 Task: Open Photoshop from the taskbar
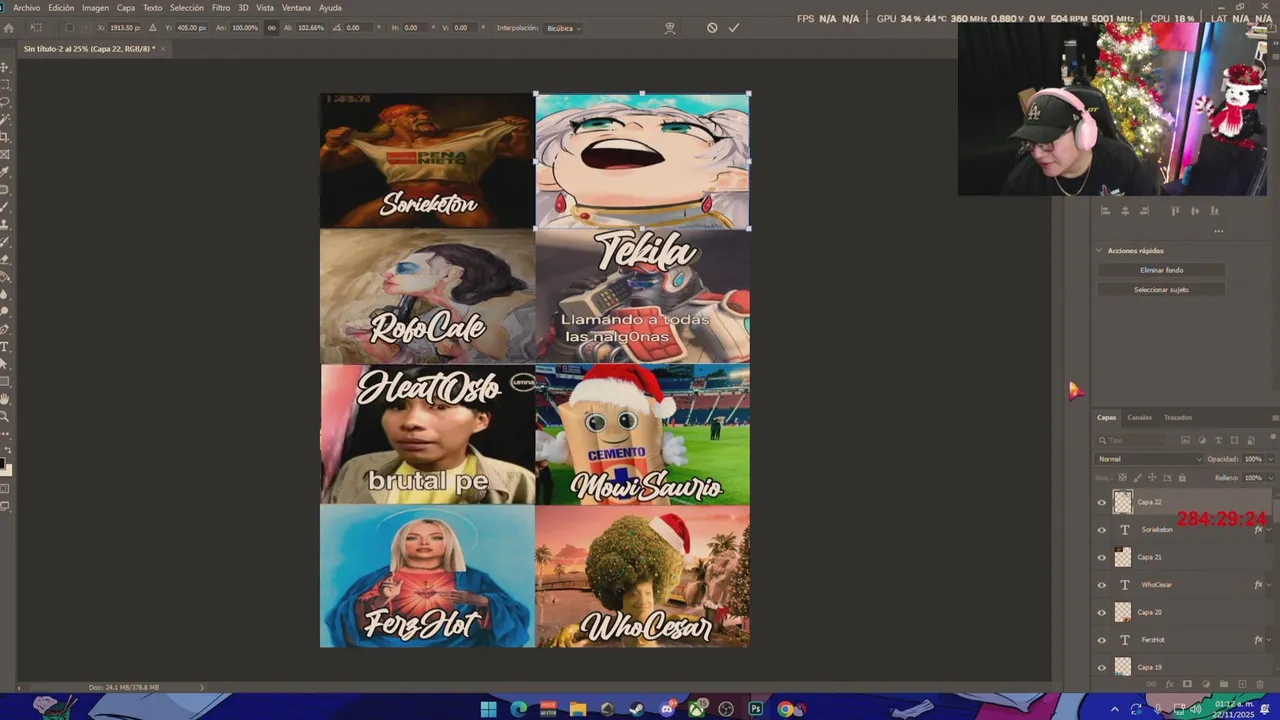point(756,709)
